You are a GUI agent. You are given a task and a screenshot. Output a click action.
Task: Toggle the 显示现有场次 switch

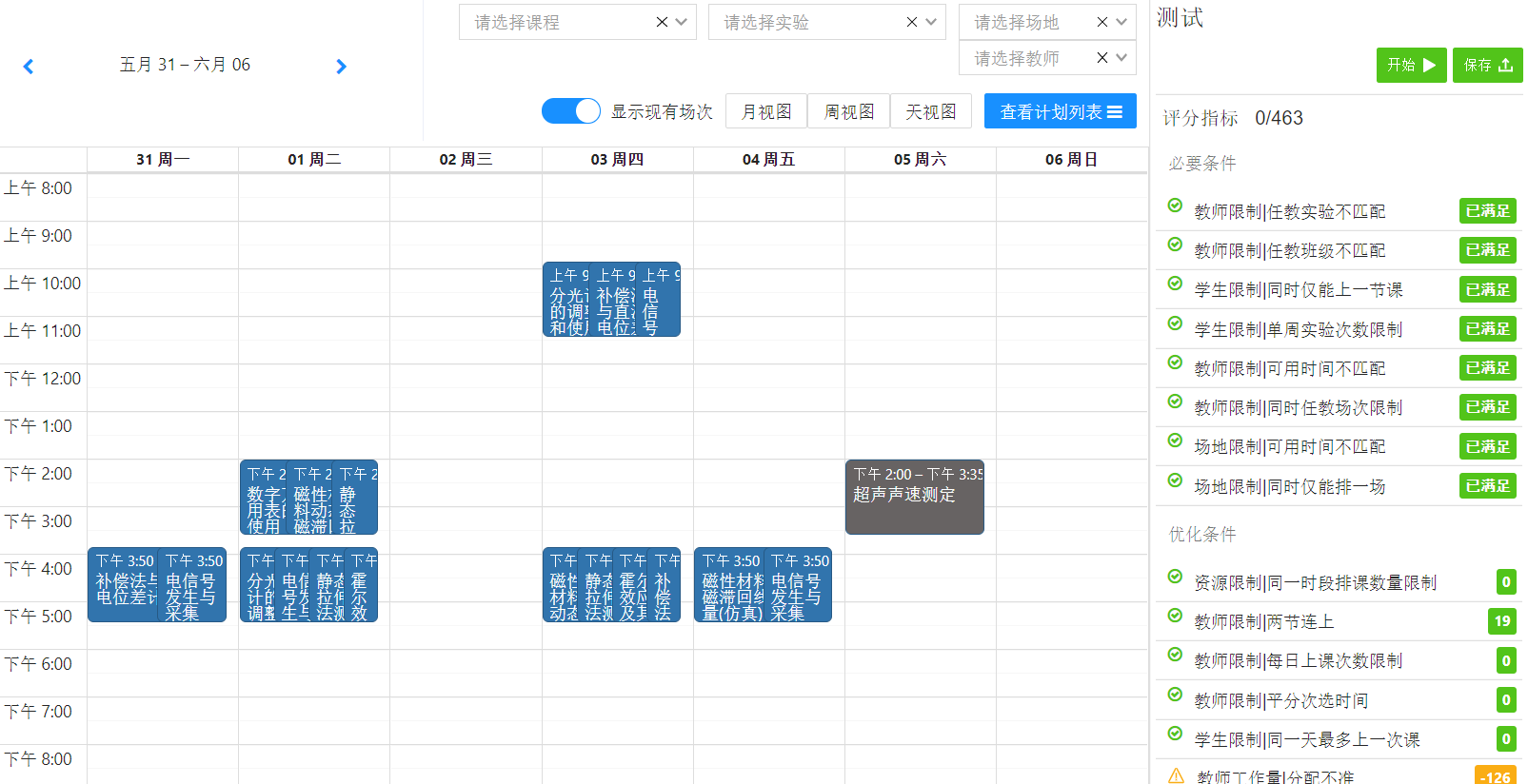pyautogui.click(x=570, y=111)
